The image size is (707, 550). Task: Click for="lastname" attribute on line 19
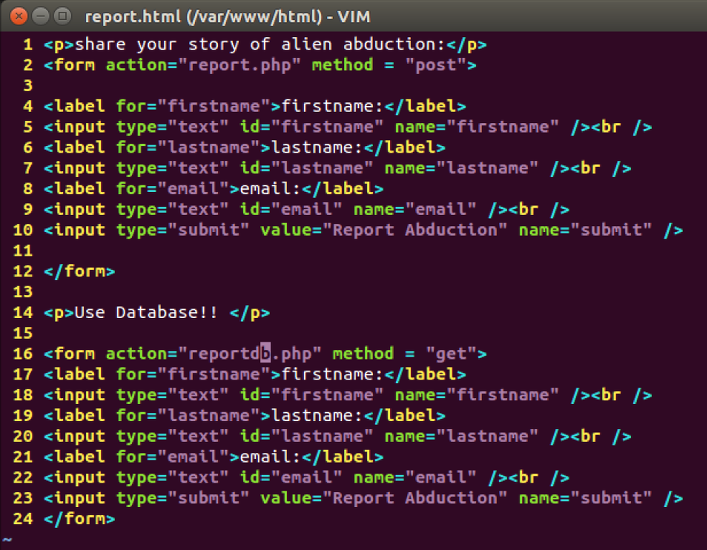[188, 416]
